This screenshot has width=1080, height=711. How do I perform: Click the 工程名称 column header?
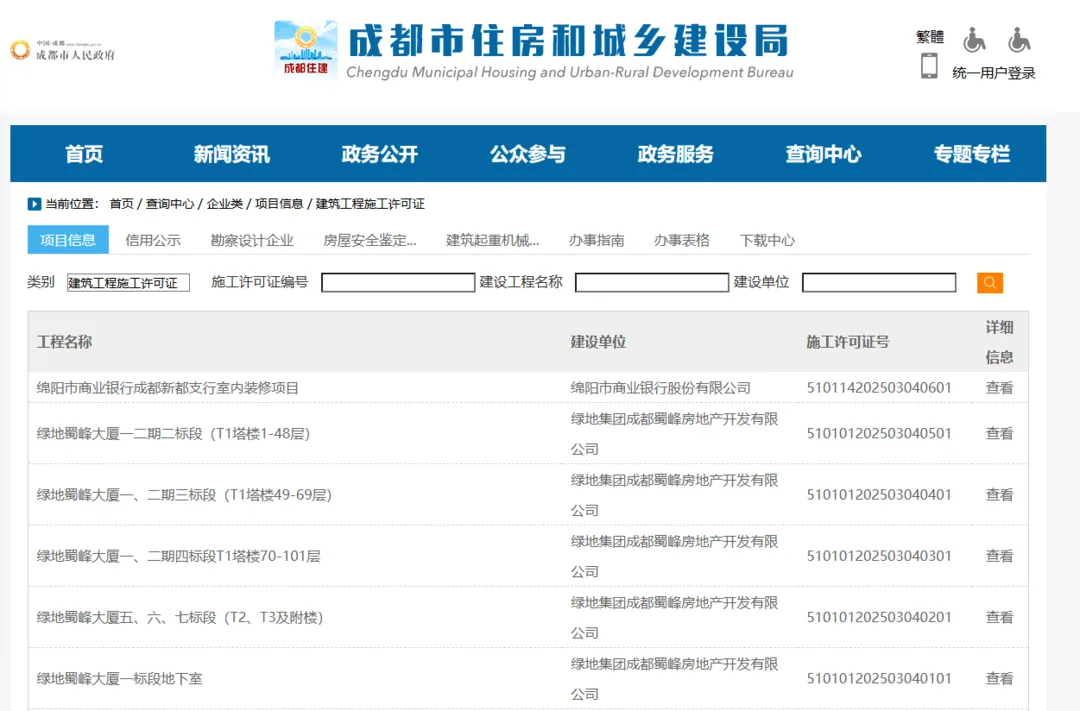[x=64, y=342]
